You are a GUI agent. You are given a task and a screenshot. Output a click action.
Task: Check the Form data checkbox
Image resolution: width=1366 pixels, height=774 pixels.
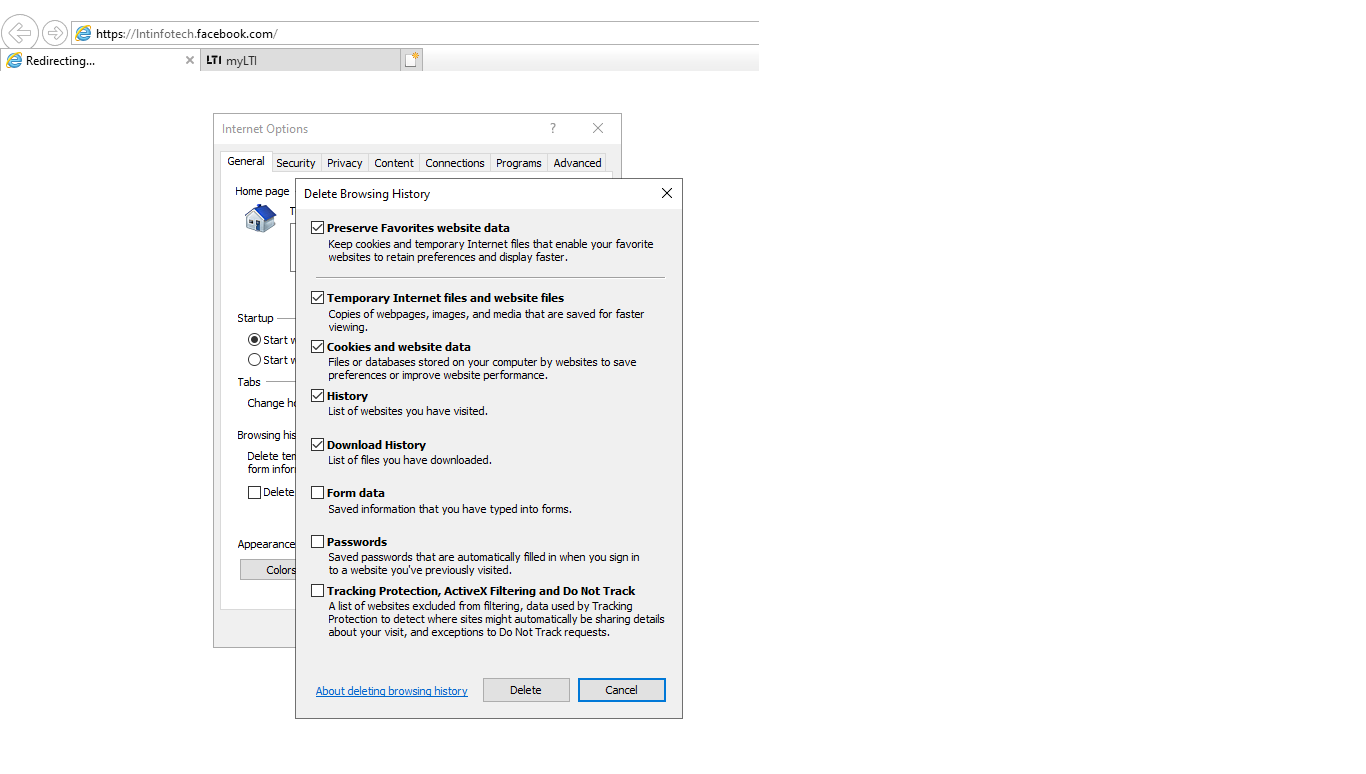317,493
